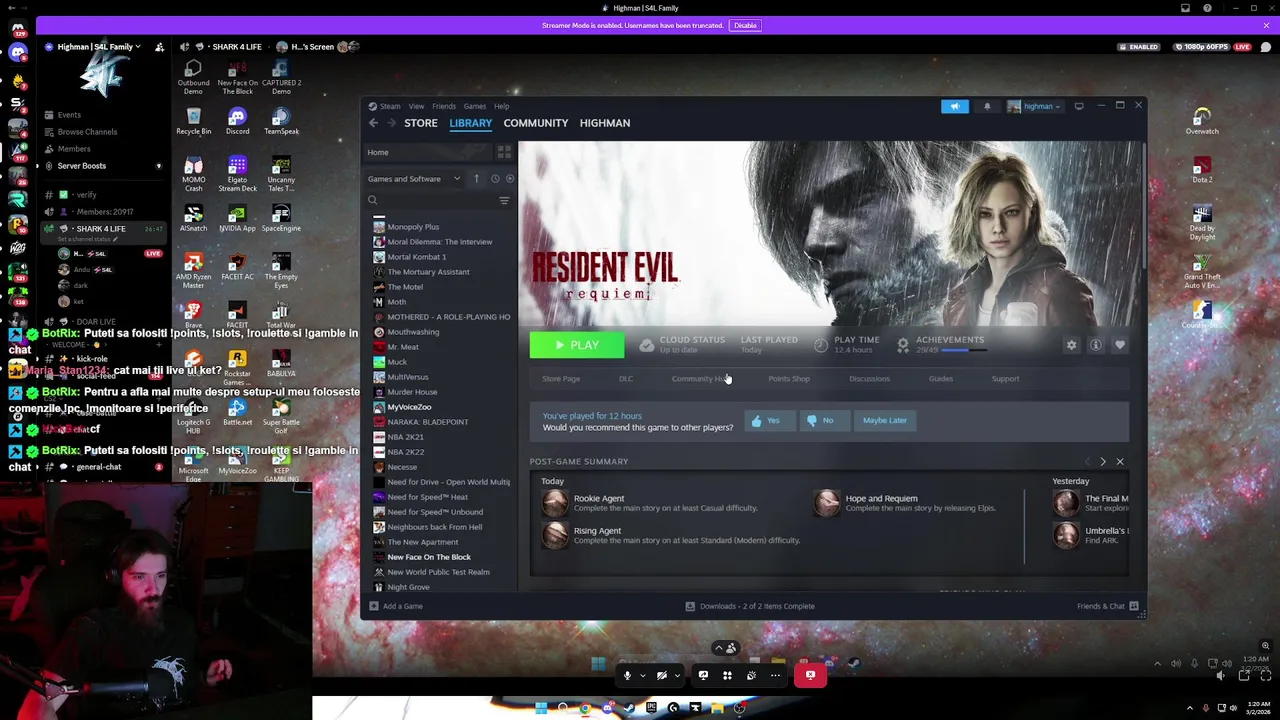Open Server Boosts in Discord
Viewport: 1280px width, 720px height.
81,166
